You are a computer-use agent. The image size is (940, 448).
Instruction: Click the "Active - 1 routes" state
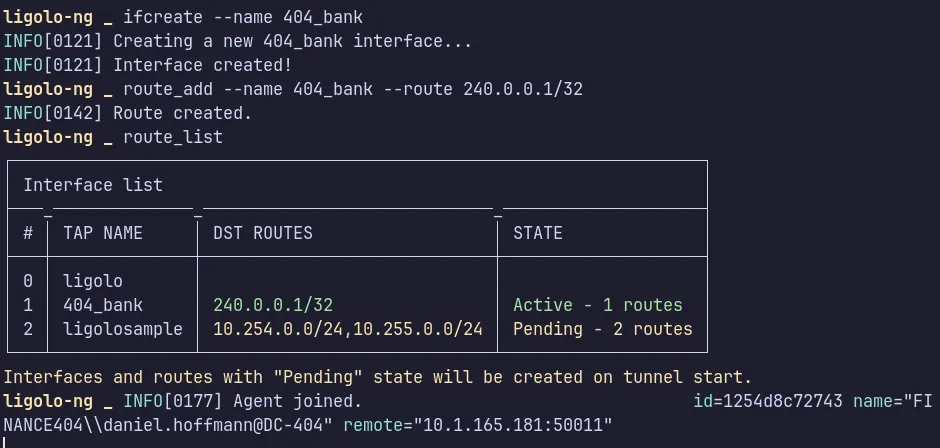(598, 305)
